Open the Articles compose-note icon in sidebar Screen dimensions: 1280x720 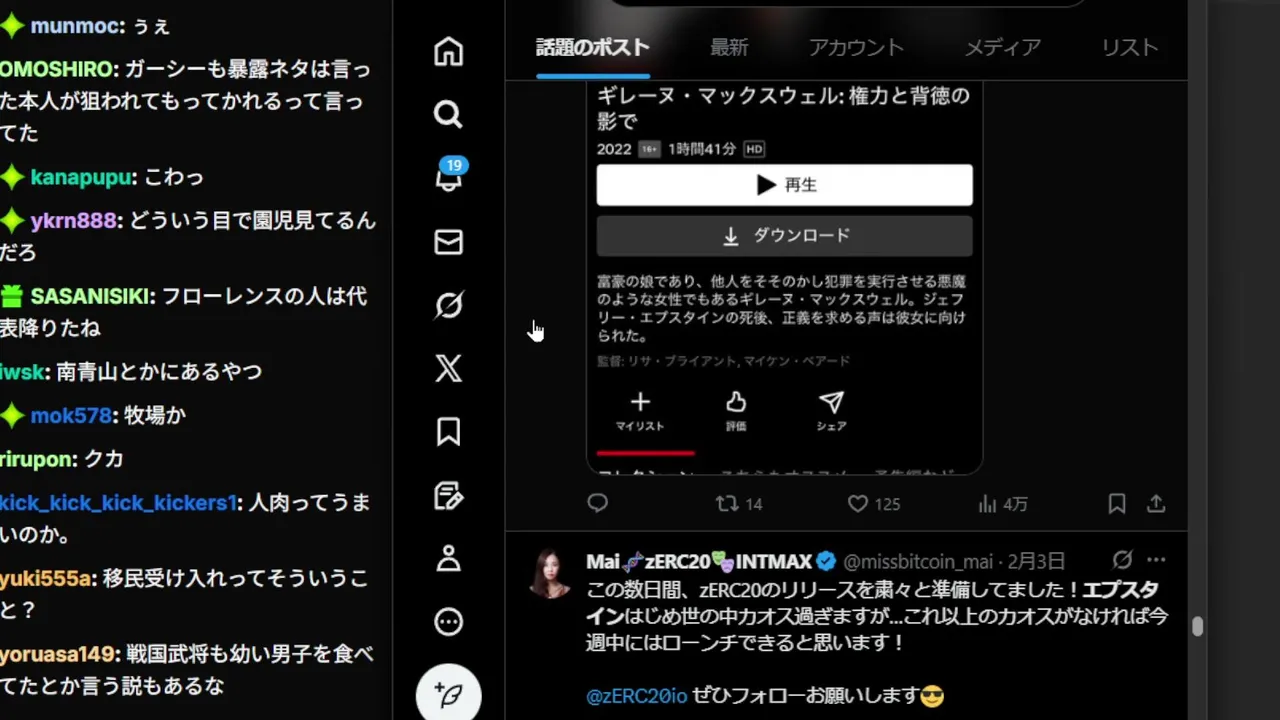pos(448,495)
